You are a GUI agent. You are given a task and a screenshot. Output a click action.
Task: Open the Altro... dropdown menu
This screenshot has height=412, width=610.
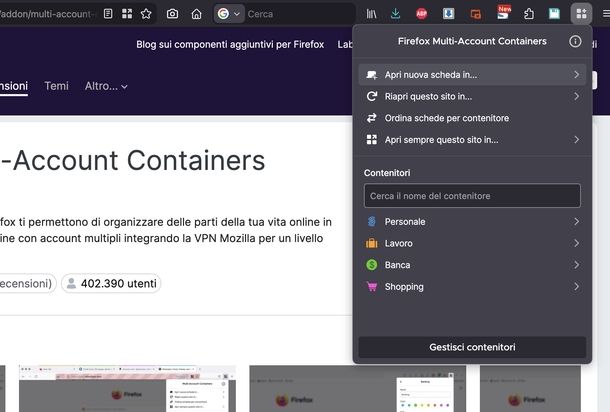tap(106, 86)
